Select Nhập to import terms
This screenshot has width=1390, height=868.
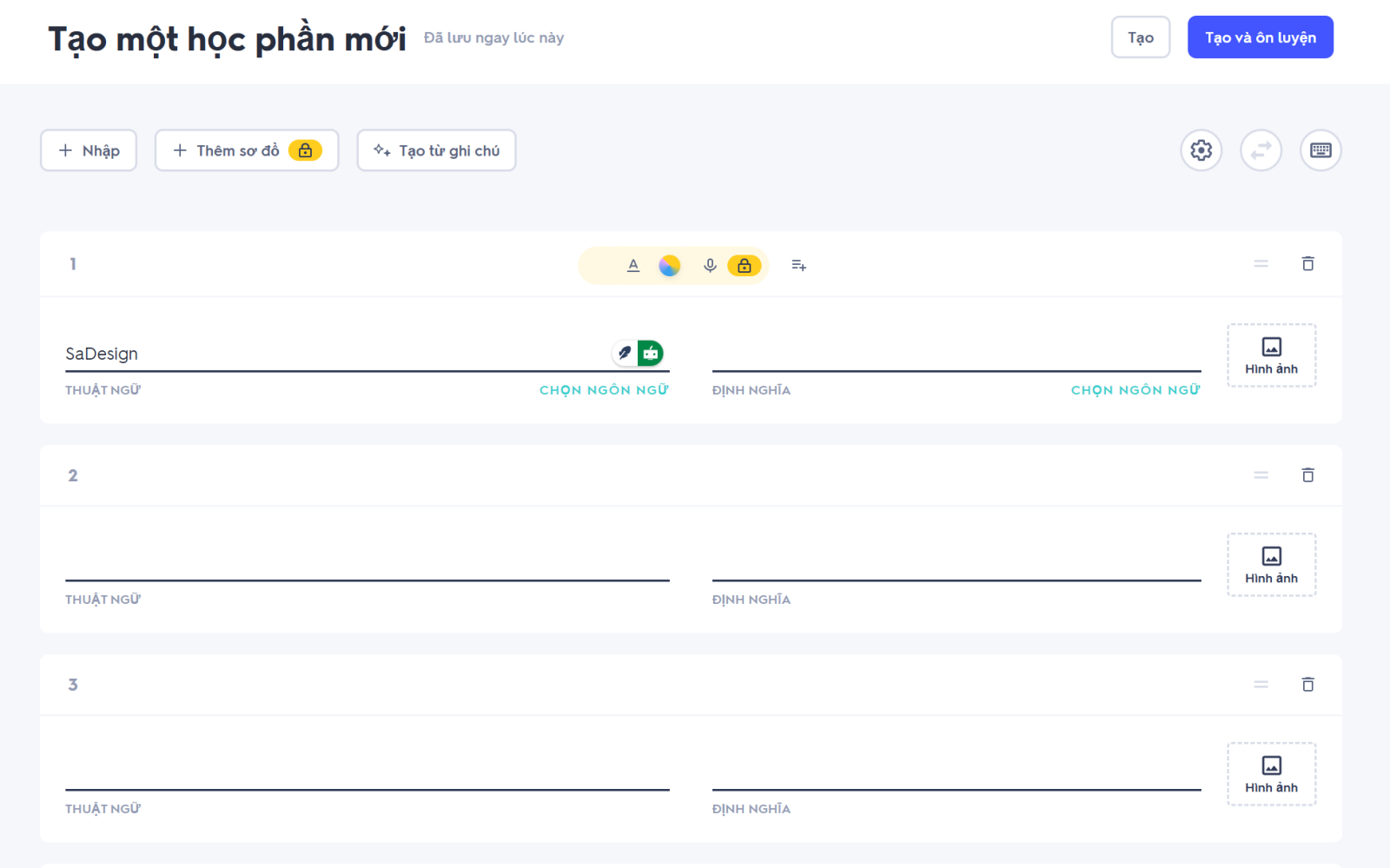point(88,149)
